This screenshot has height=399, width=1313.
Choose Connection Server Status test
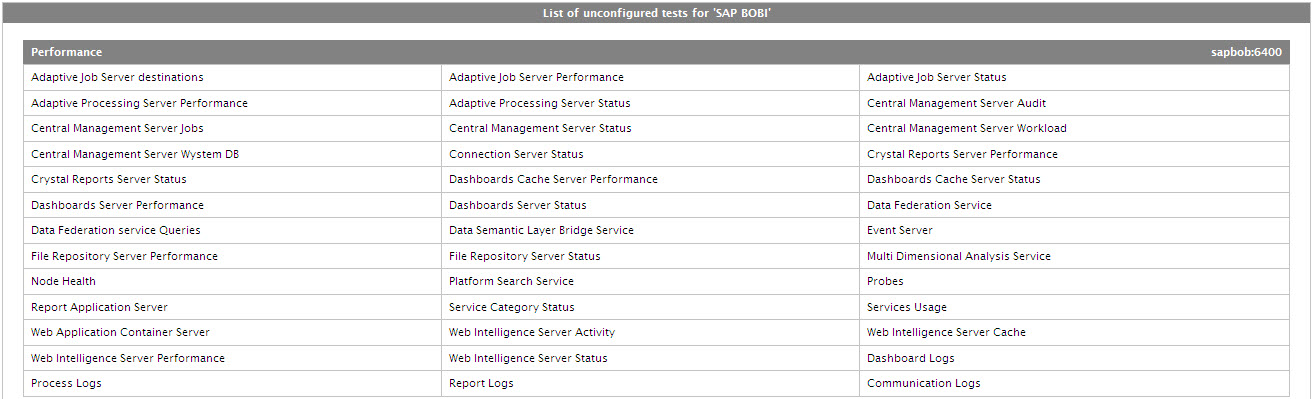(516, 154)
